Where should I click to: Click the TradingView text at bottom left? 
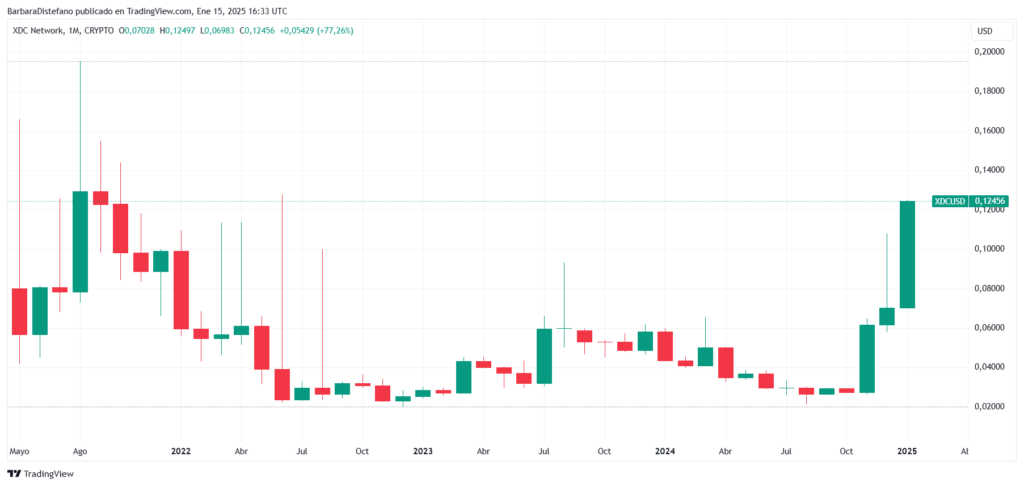click(x=49, y=474)
